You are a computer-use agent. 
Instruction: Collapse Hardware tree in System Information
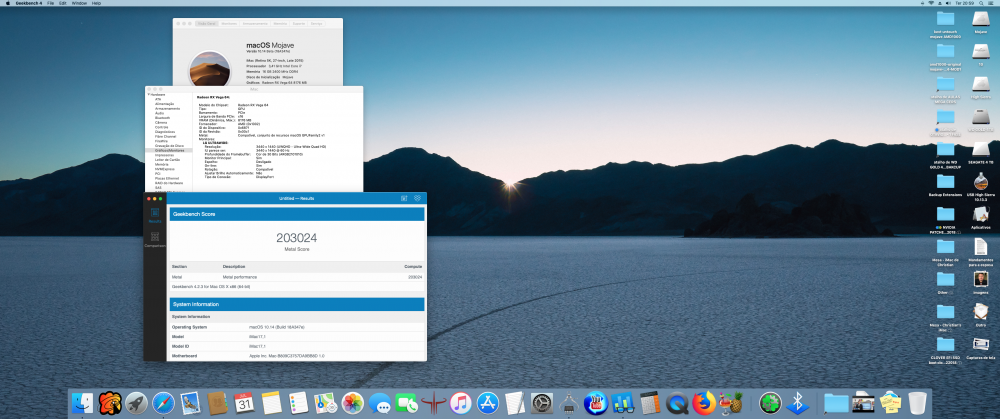point(148,94)
